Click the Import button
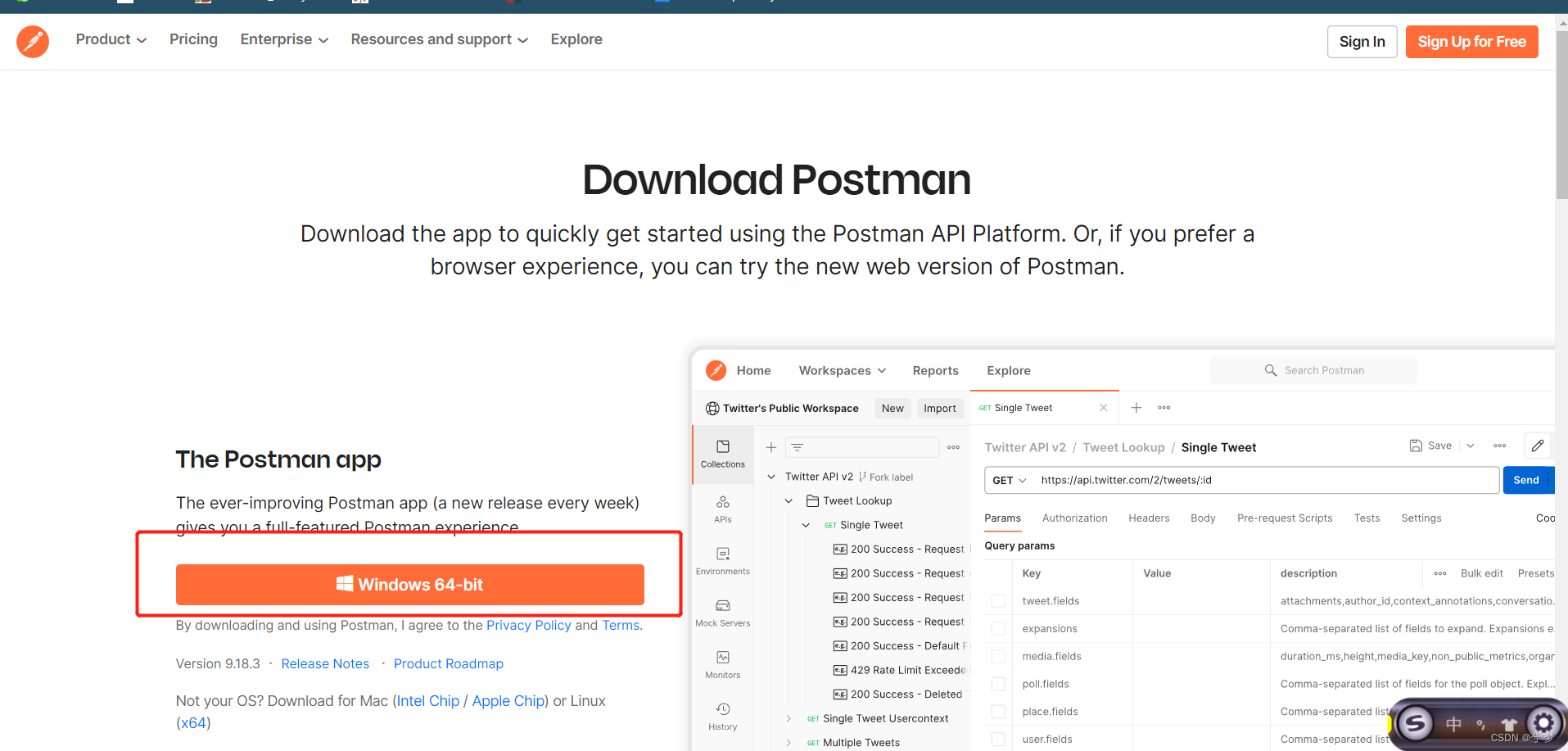The image size is (1568, 751). 940,408
